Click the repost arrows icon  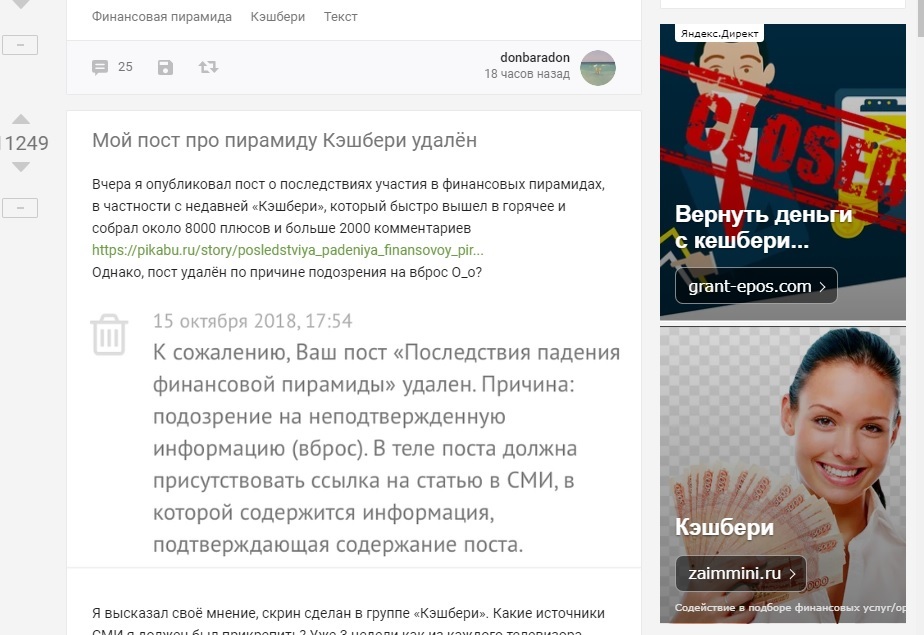click(x=208, y=67)
